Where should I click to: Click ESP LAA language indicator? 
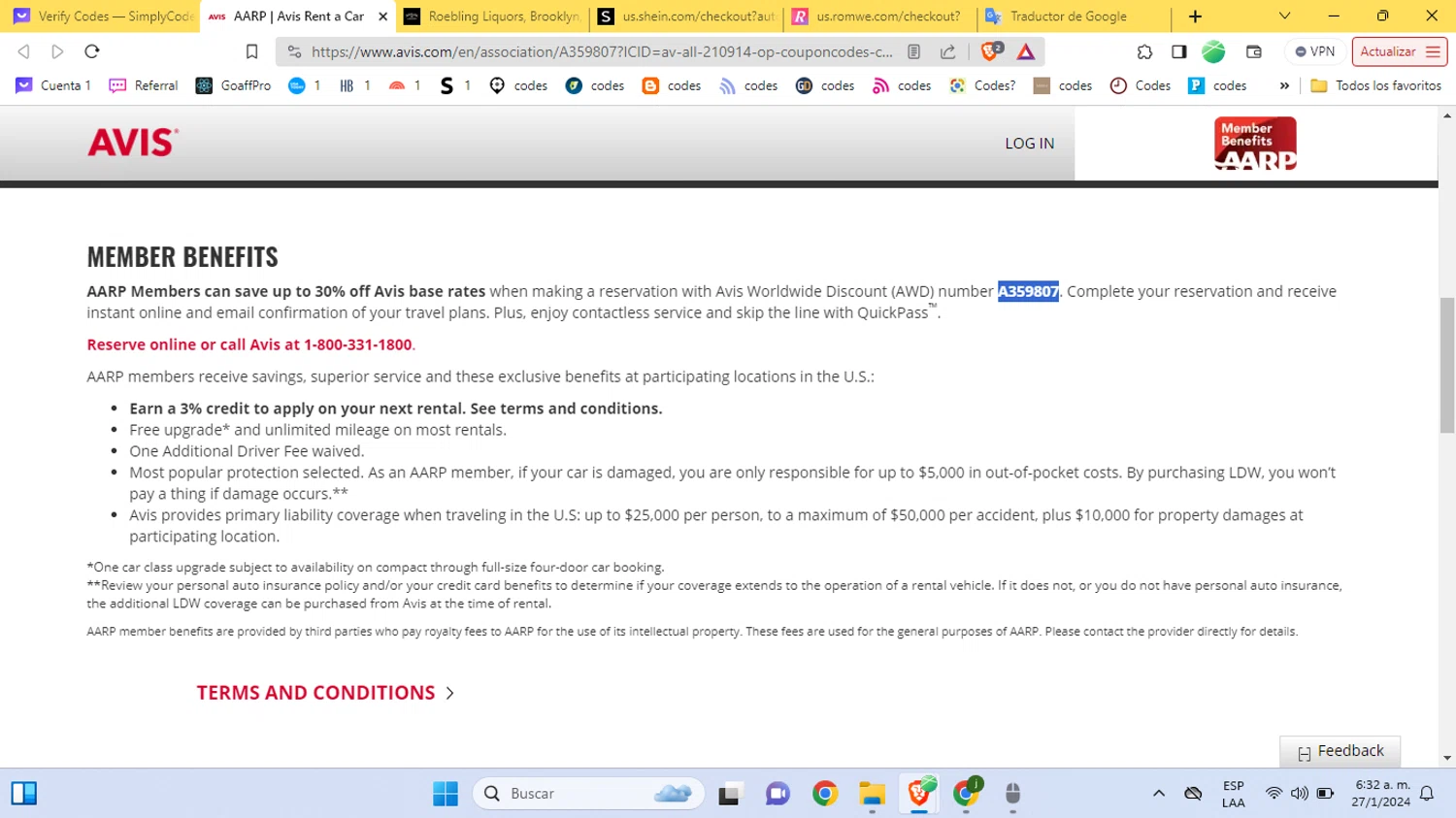[1233, 794]
